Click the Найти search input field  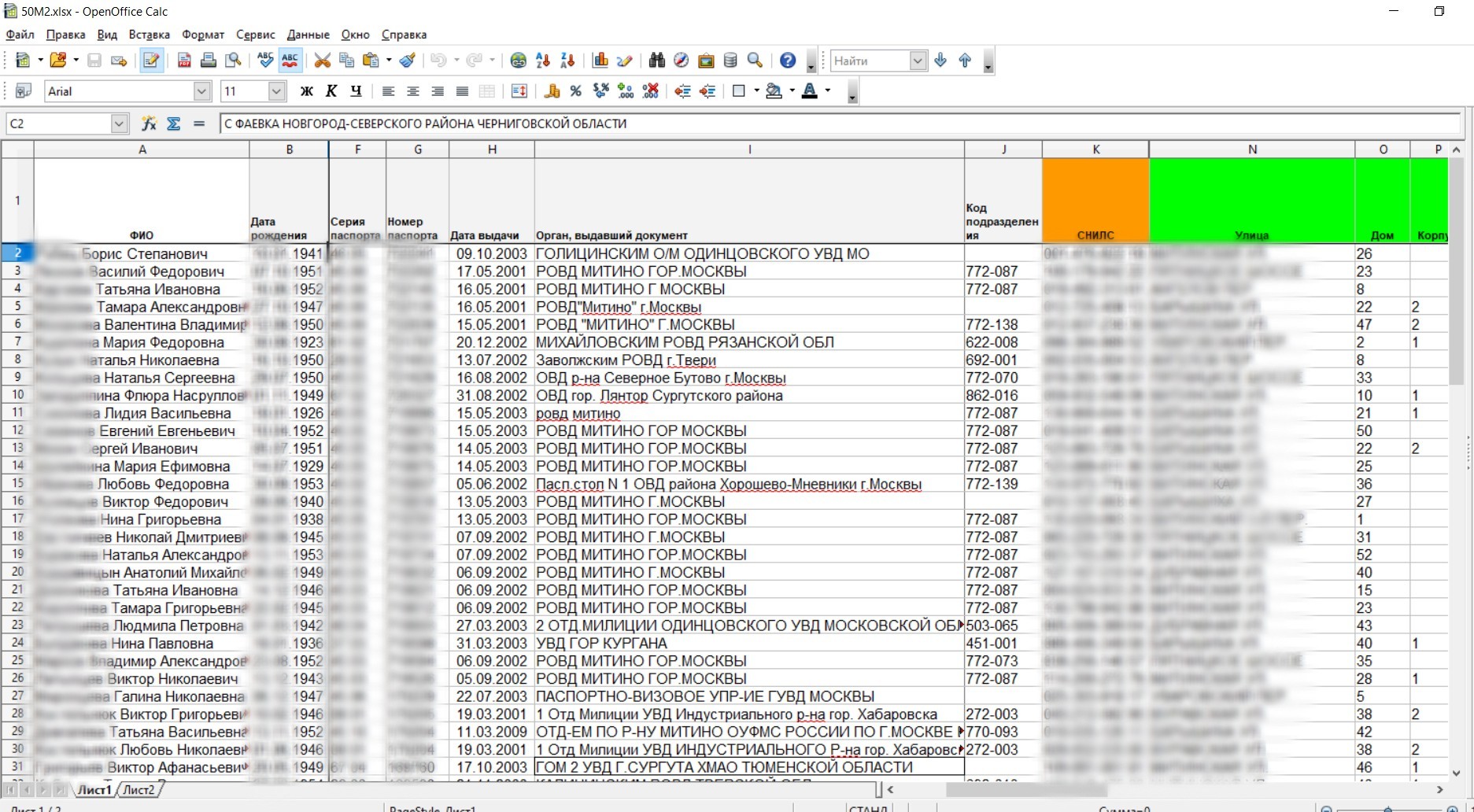click(870, 61)
